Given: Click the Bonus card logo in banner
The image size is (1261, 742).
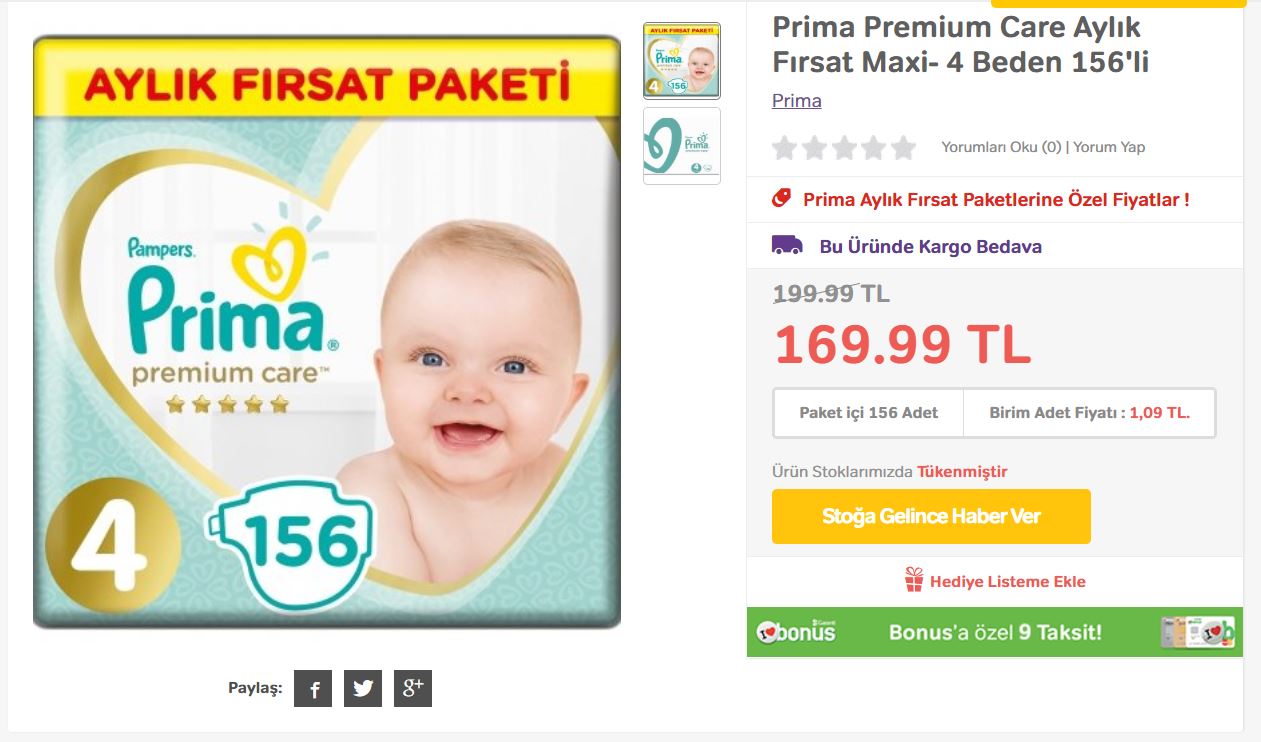Looking at the screenshot, I should pos(796,632).
